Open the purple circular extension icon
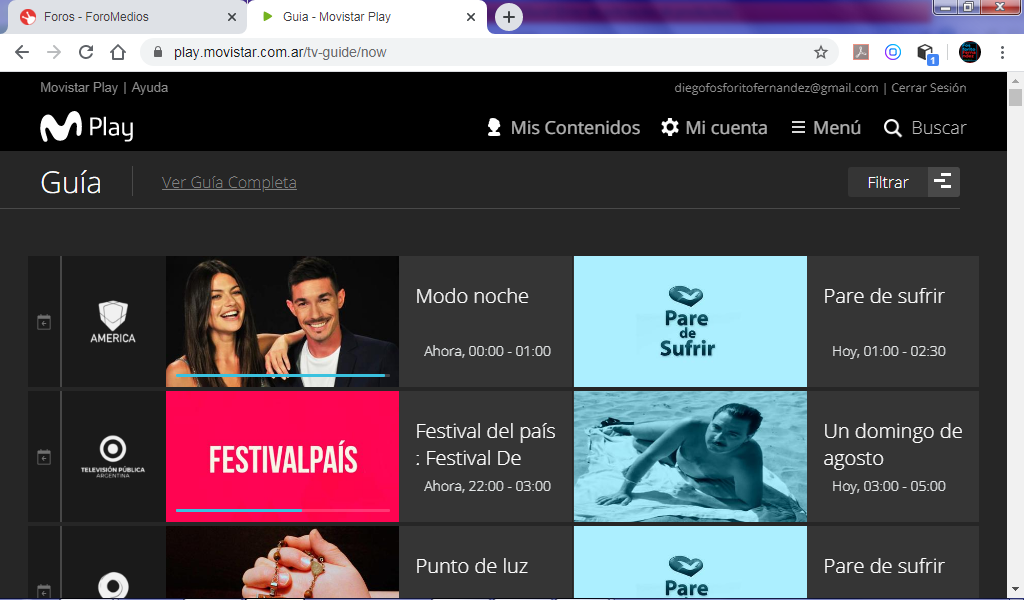Image resolution: width=1024 pixels, height=600 pixels. click(x=893, y=52)
